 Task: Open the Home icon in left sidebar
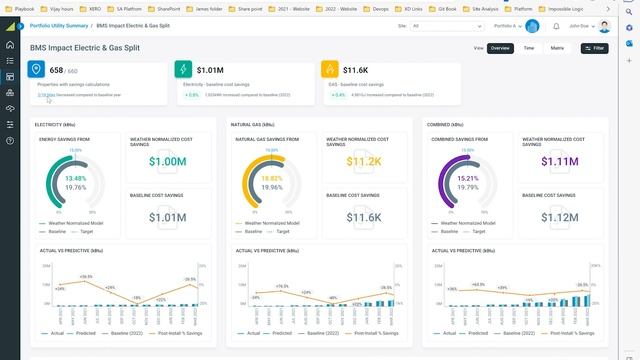click(10, 45)
